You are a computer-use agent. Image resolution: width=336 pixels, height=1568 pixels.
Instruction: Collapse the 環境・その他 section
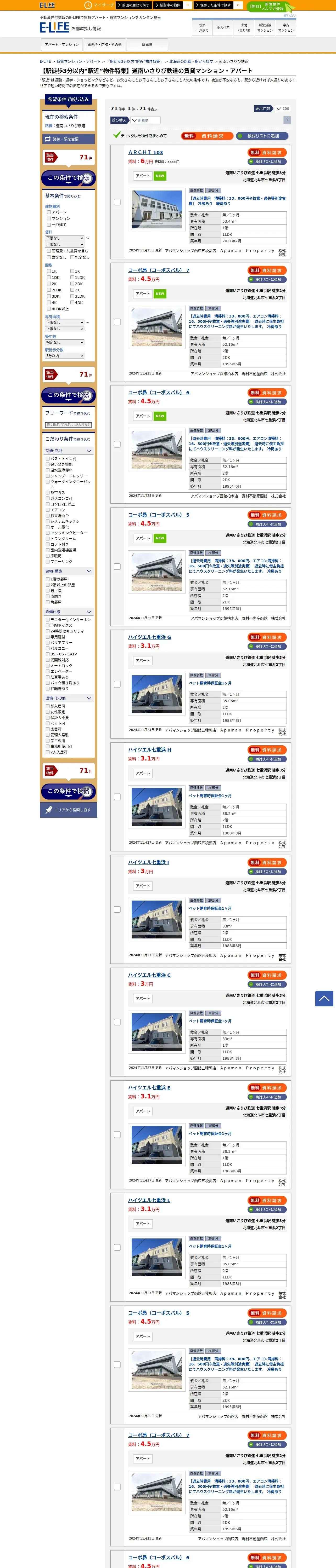coord(68,698)
